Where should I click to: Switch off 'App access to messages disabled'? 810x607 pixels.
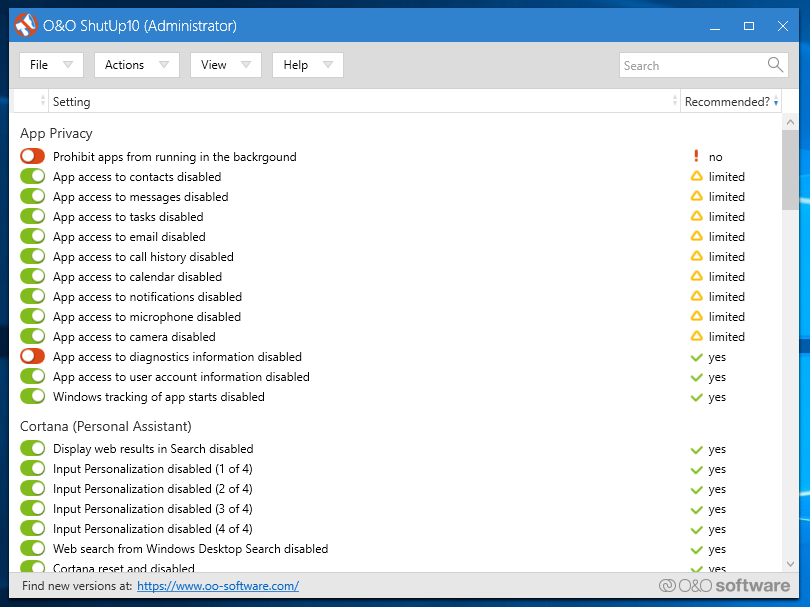pyautogui.click(x=33, y=196)
